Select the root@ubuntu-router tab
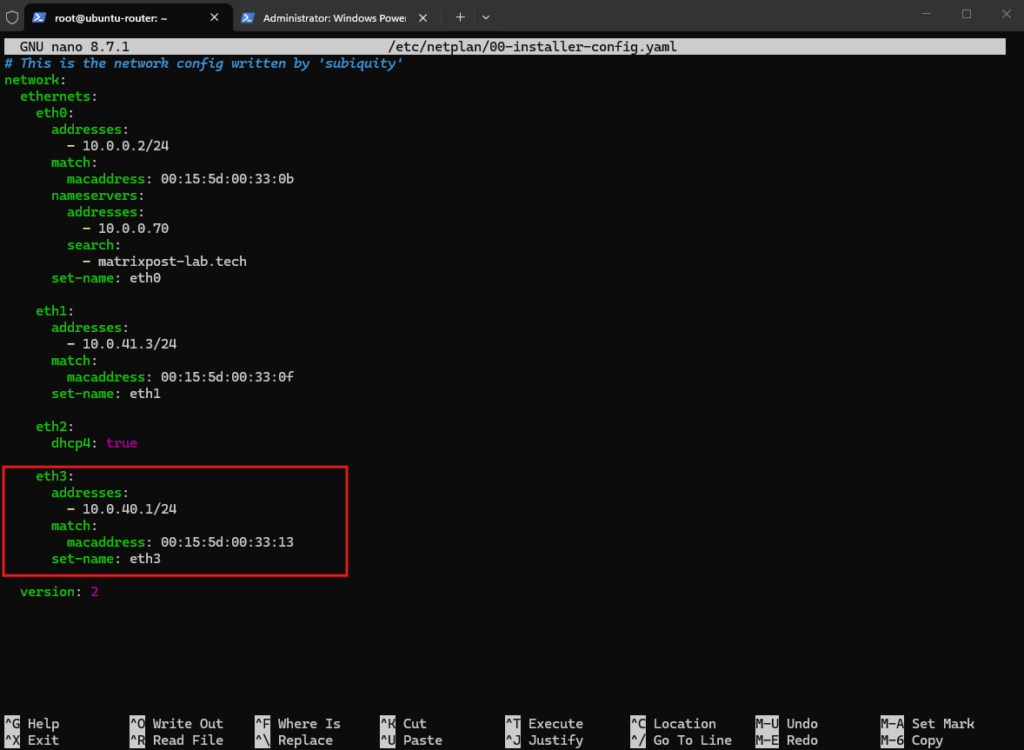This screenshot has height=750, width=1024. coord(111,18)
